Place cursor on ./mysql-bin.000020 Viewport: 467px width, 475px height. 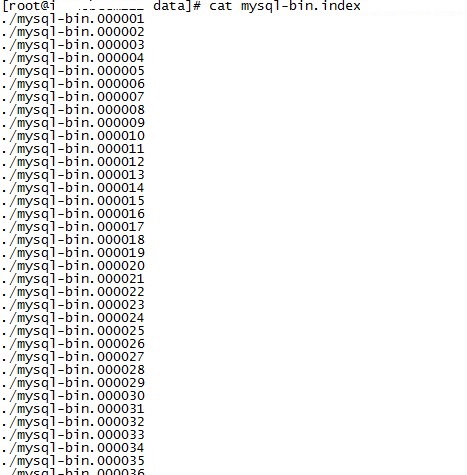point(73,266)
